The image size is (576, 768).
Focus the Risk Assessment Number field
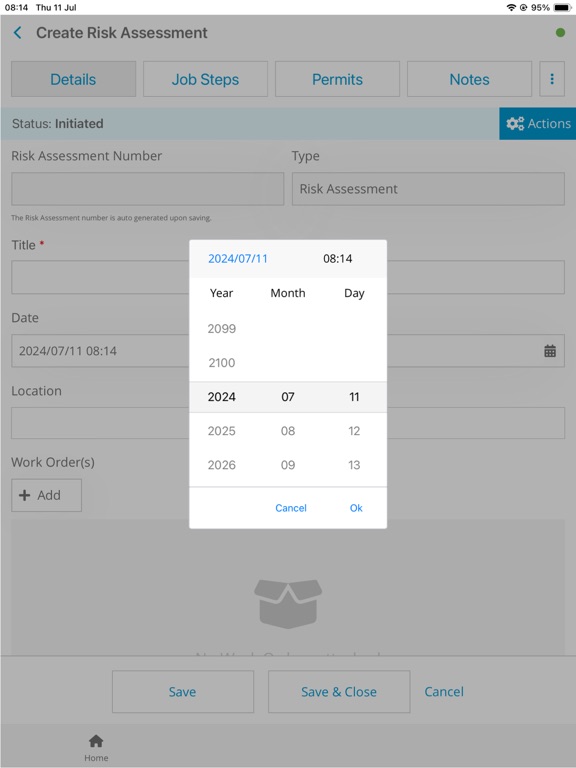click(x=147, y=189)
